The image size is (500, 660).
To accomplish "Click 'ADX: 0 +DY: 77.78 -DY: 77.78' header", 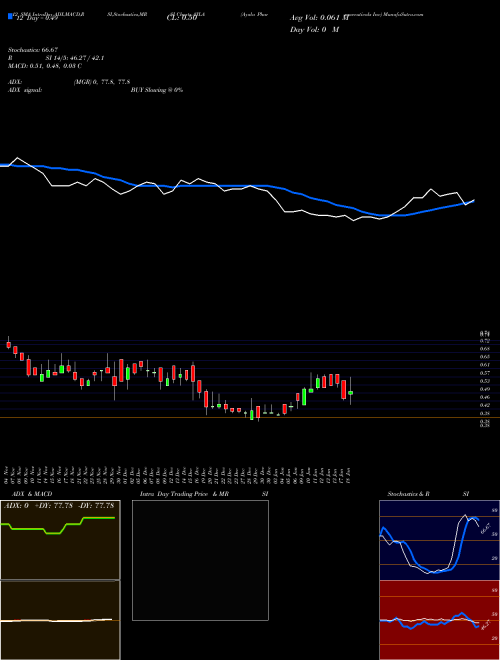I will click(x=59, y=505).
